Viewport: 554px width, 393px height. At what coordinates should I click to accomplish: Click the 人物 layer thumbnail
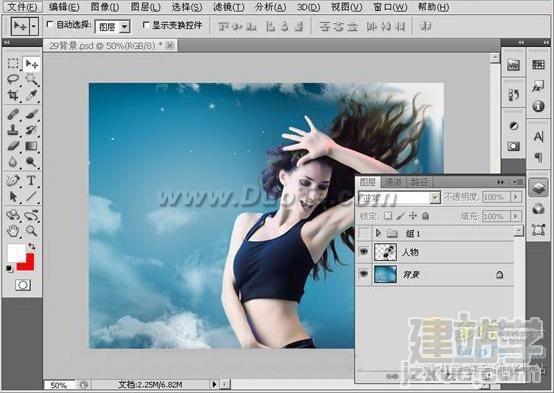pyautogui.click(x=385, y=252)
